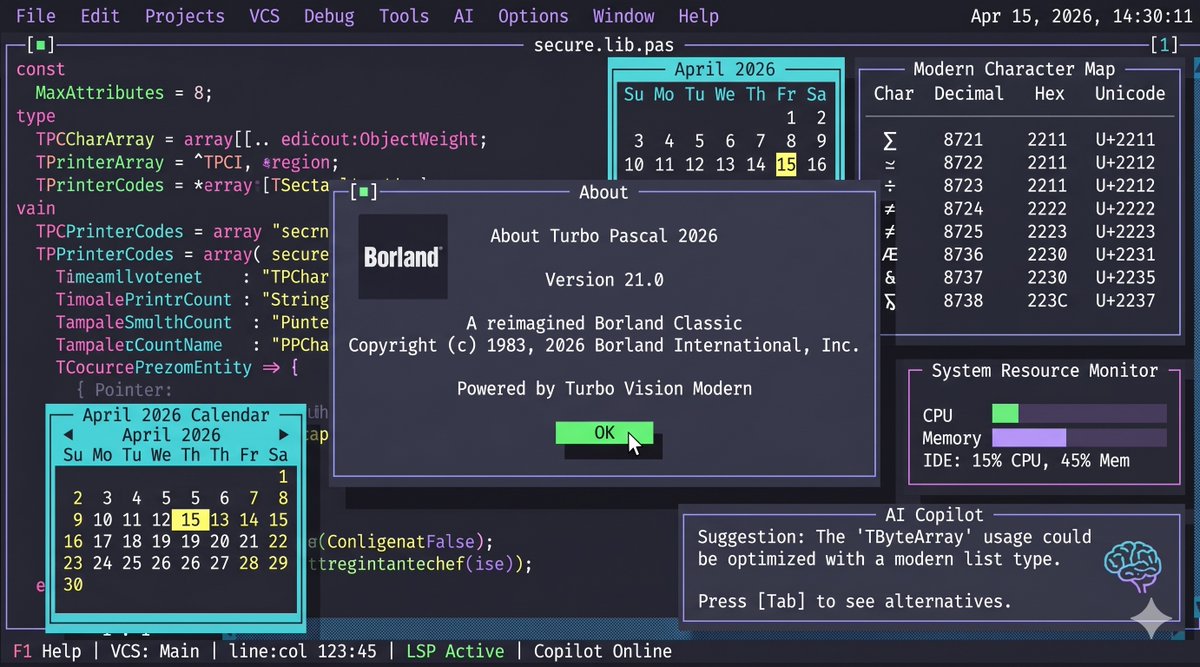Click the TPCCharArray declaration line
This screenshot has height=667, width=1200.
pyautogui.click(x=261, y=139)
